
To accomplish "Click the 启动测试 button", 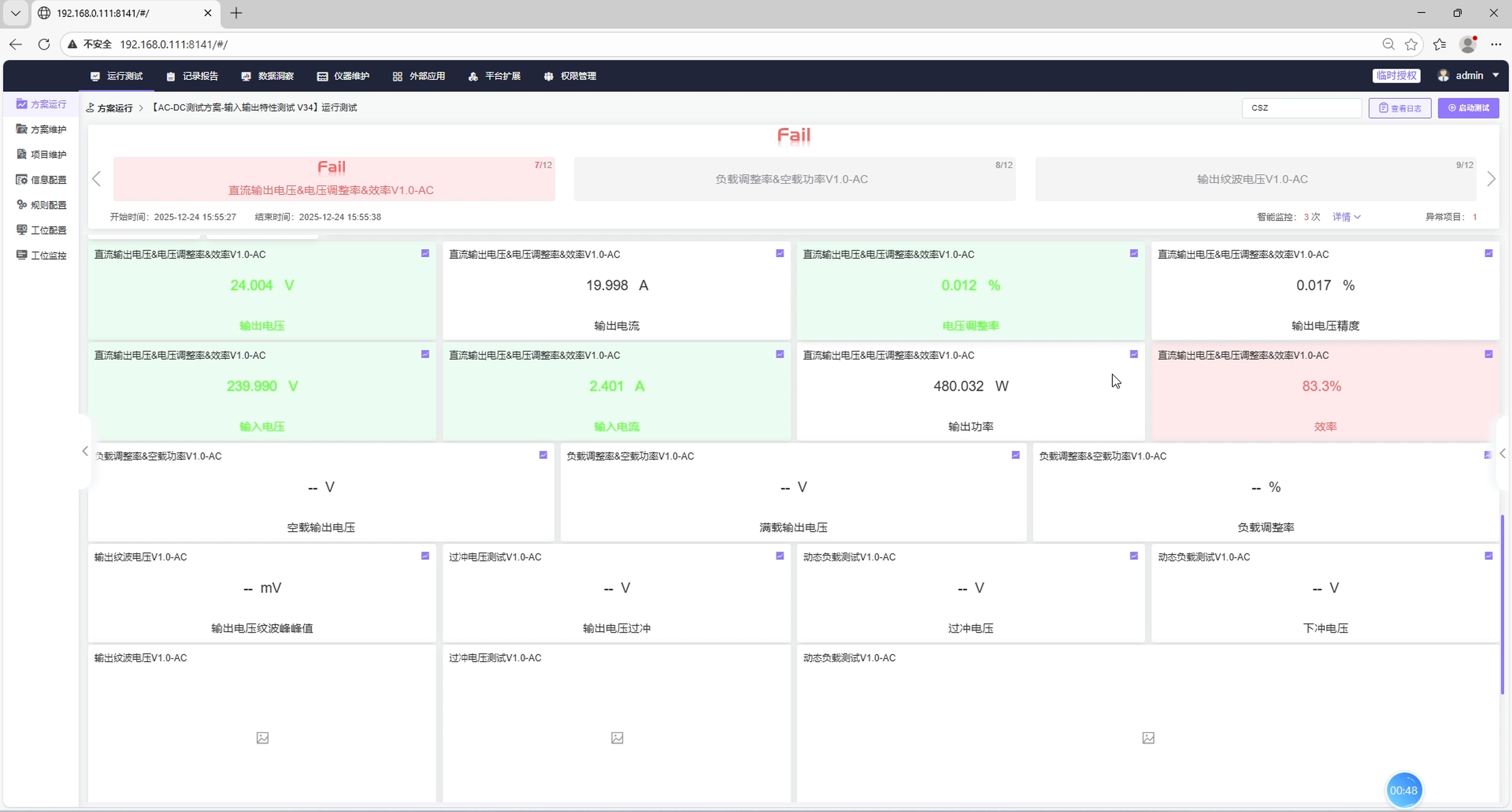I will point(1468,108).
